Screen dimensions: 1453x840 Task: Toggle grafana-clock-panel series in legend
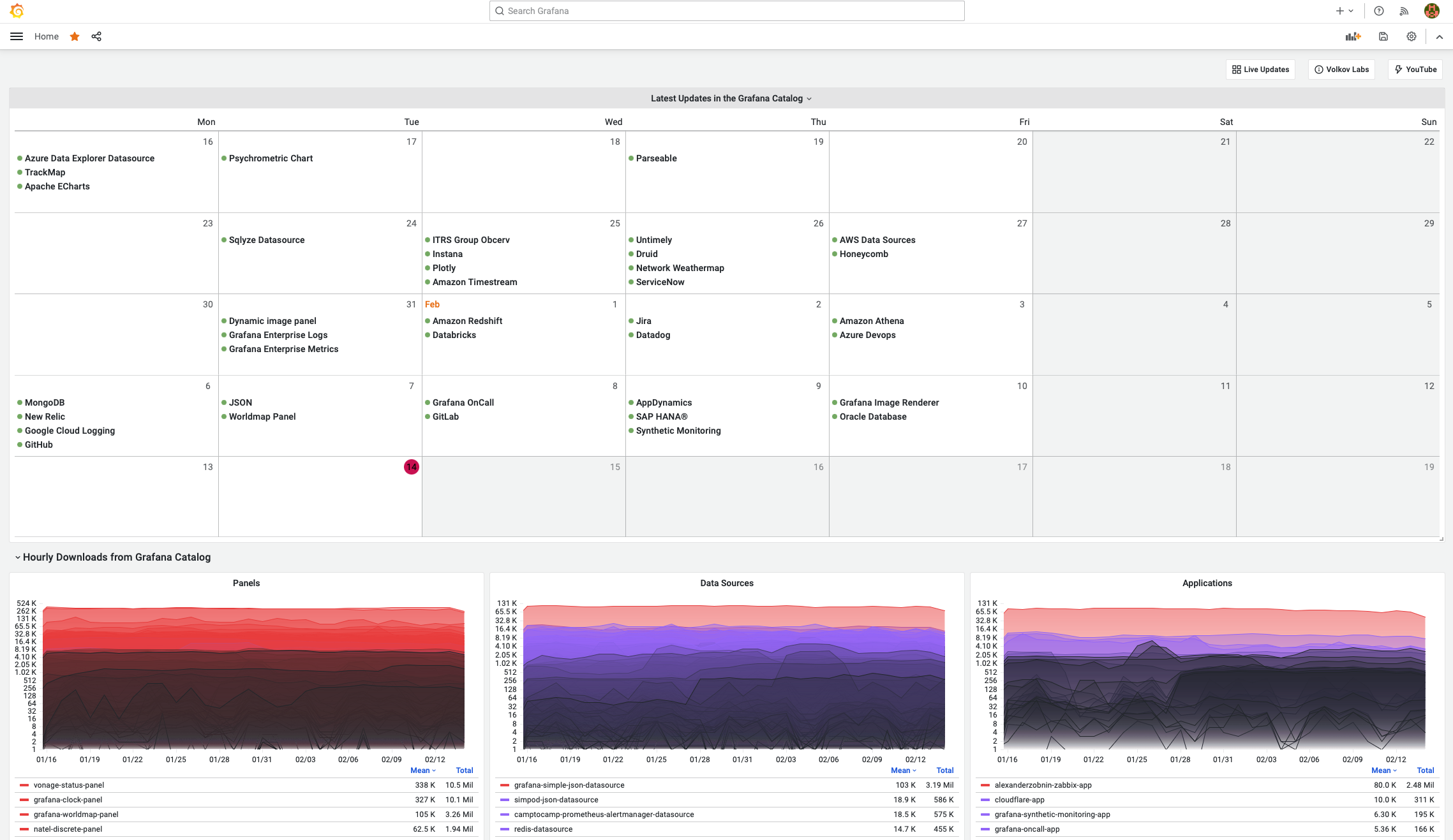coord(68,800)
